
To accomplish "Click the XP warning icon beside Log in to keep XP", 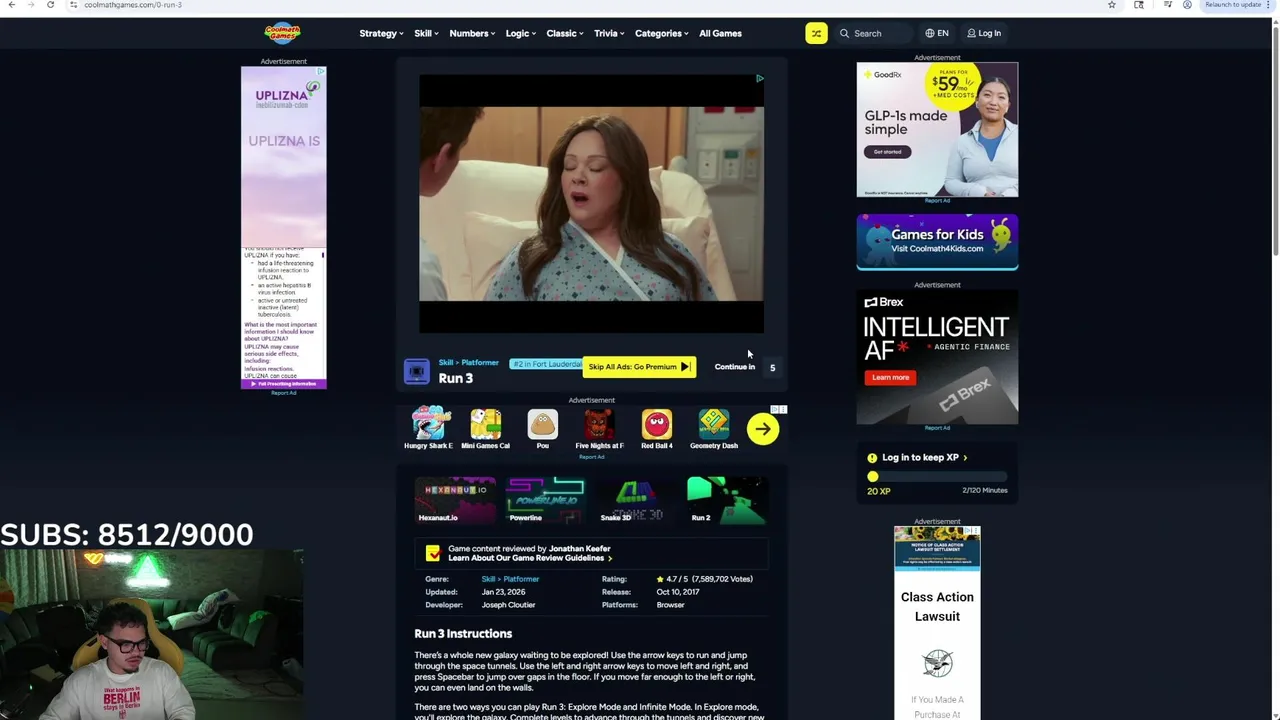I will click(x=872, y=457).
